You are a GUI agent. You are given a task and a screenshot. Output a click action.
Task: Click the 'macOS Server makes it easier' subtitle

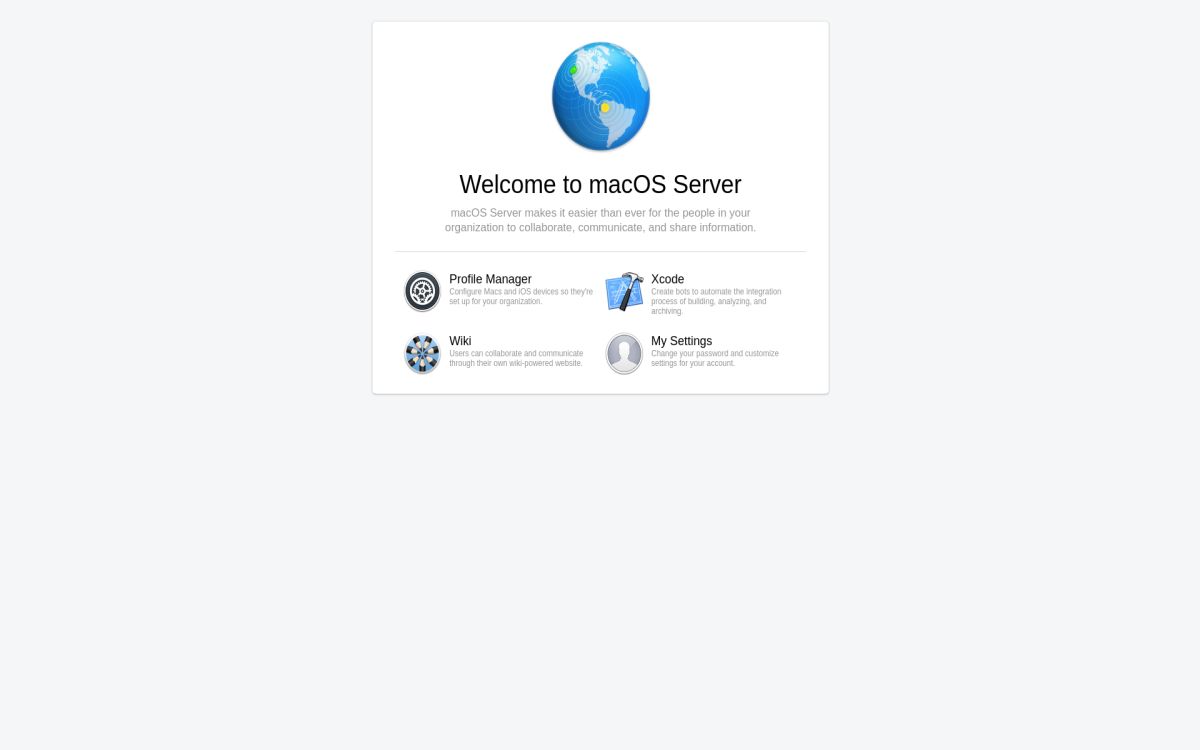[x=600, y=220]
